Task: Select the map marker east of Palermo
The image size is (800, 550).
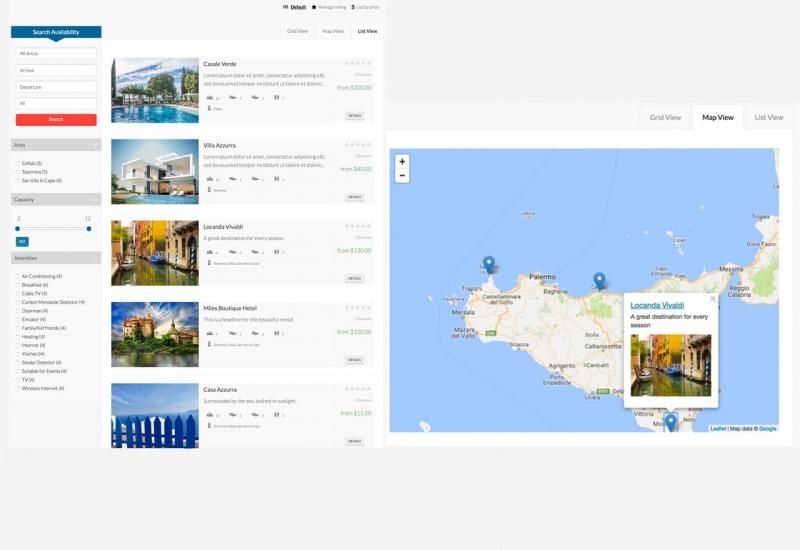Action: 599,281
